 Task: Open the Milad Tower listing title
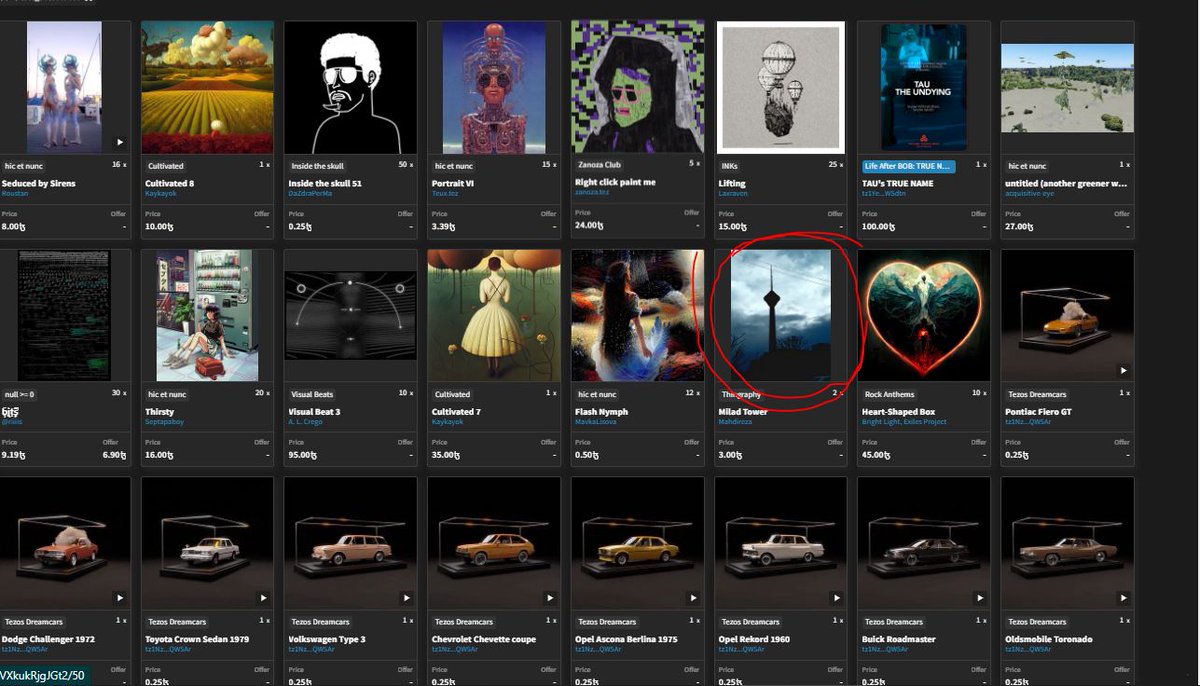pyautogui.click(x=743, y=411)
